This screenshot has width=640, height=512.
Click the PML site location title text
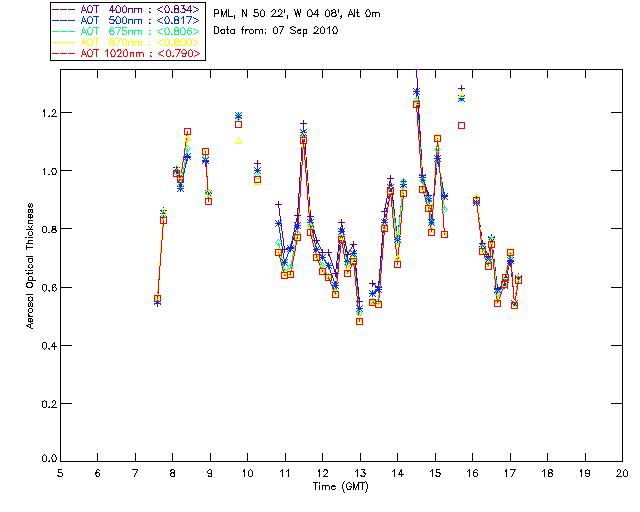pos(297,14)
